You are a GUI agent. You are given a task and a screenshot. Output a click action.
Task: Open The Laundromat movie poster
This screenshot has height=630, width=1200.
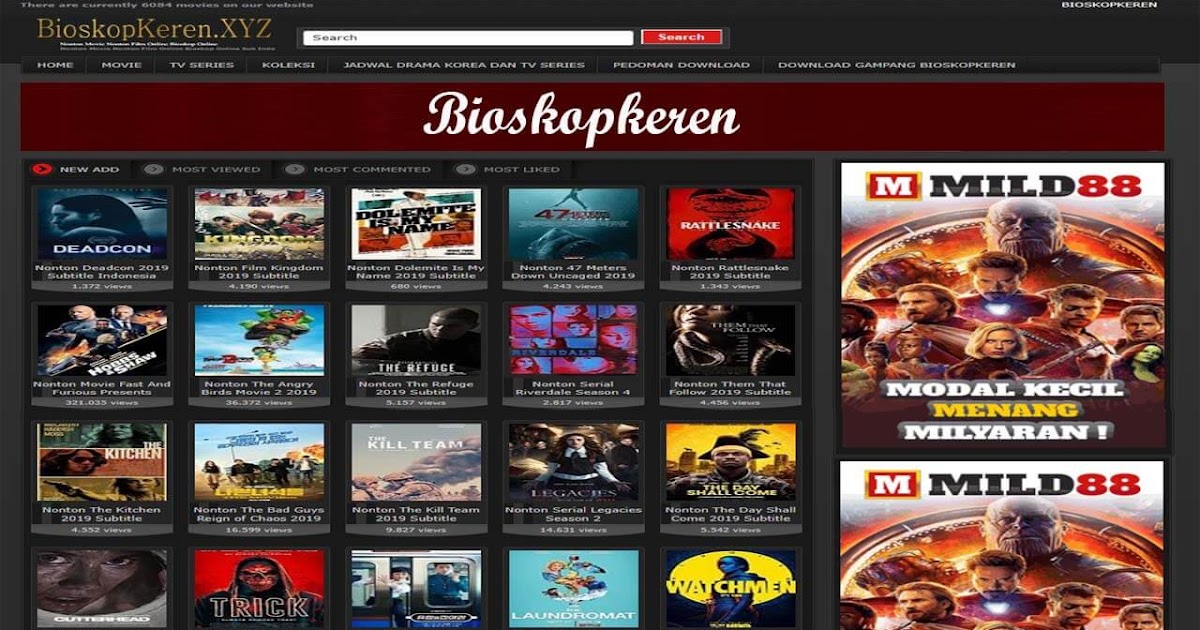[x=573, y=588]
